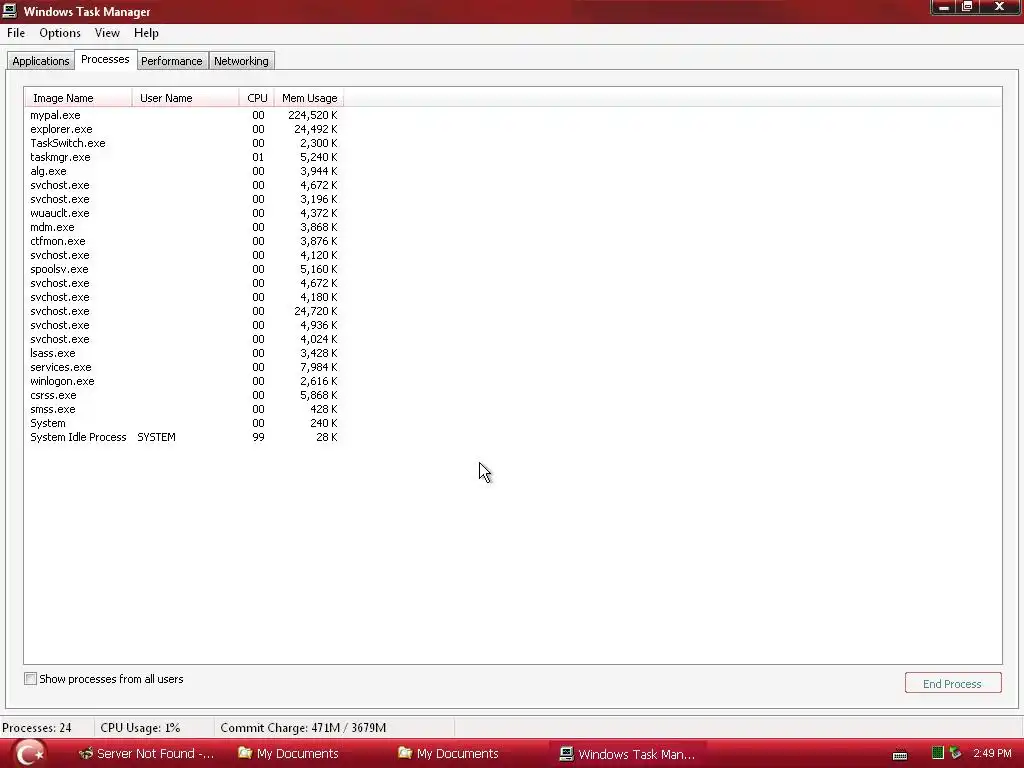Select the lsass.exe process
Screen dimensions: 1024x768
(x=184, y=353)
